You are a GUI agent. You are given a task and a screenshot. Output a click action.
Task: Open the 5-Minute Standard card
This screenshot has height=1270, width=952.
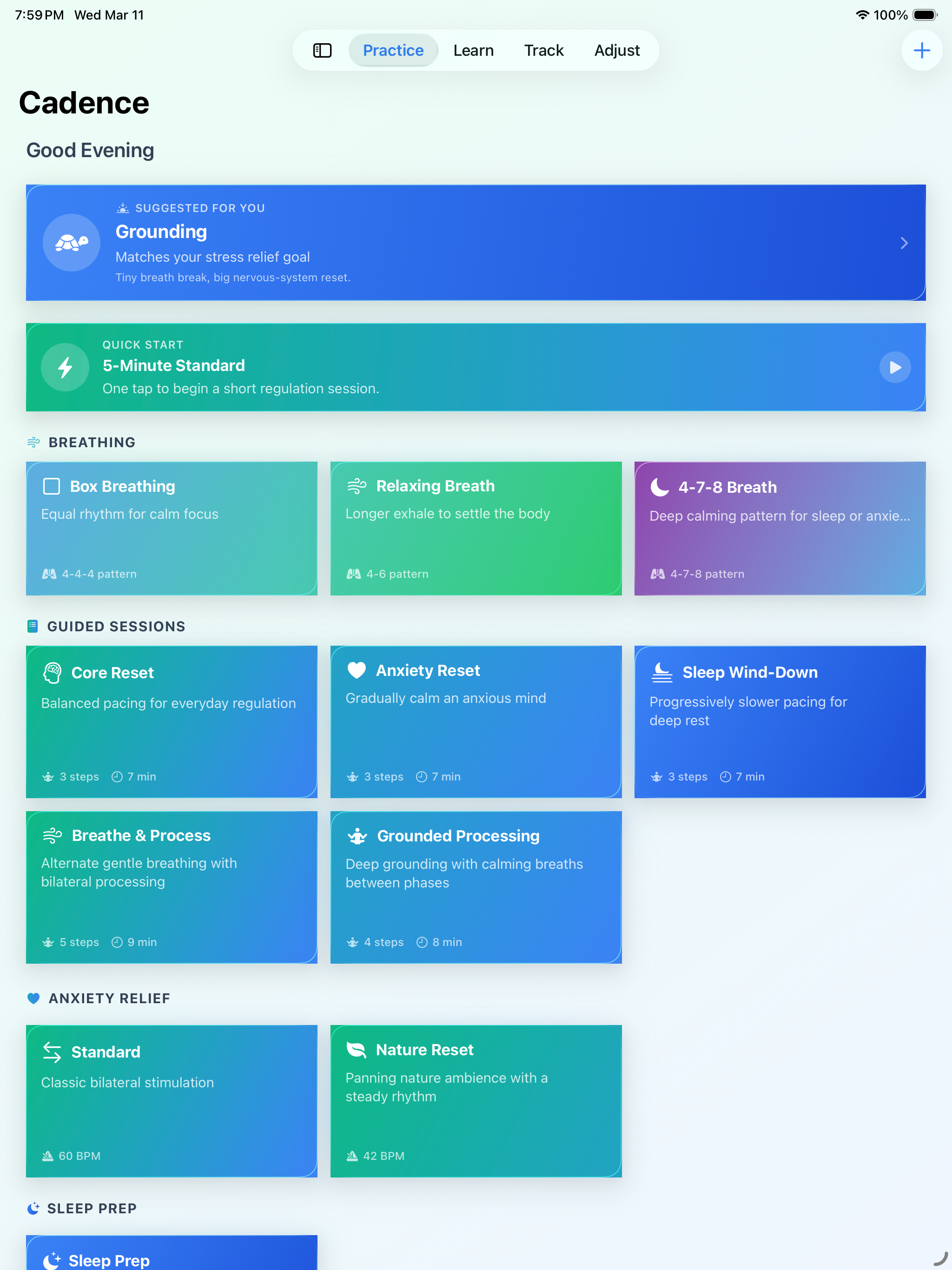coord(476,367)
